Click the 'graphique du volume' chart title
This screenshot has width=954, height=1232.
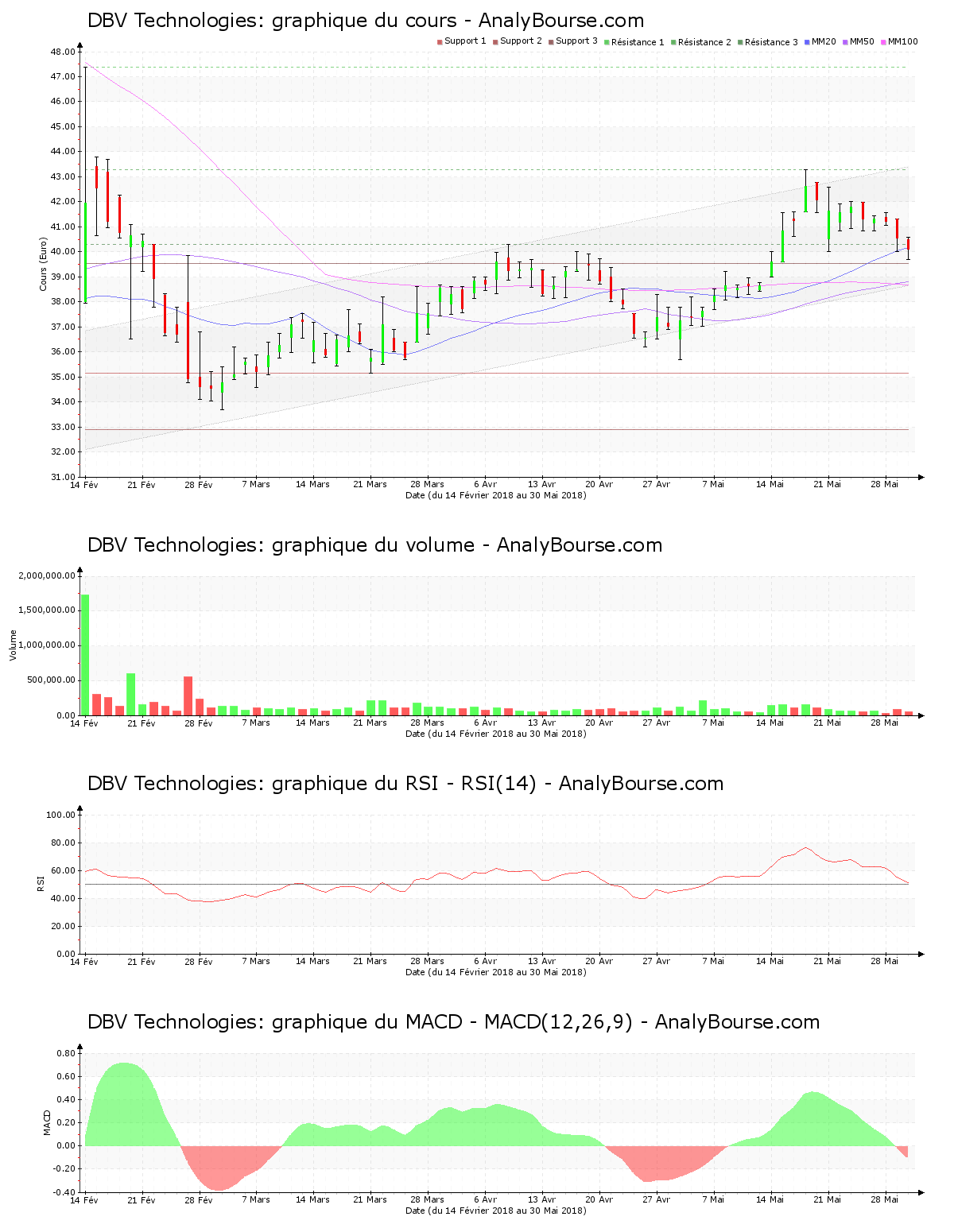point(374,545)
